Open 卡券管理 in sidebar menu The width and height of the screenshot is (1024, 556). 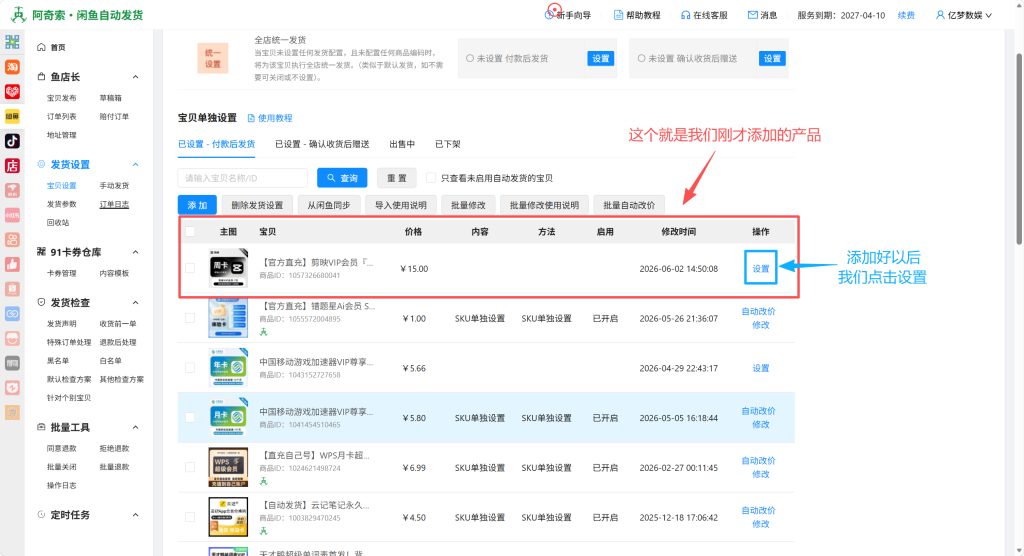pos(61,274)
